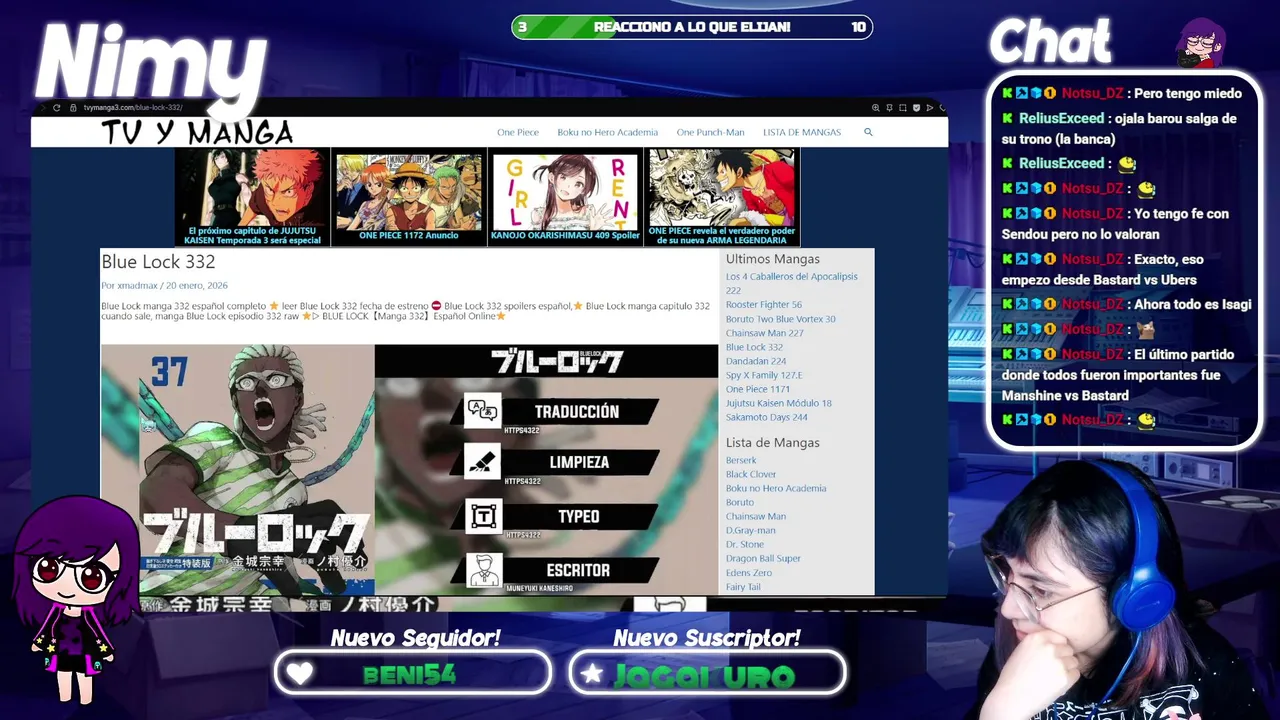
Task: Open Chainsaw Man 227 link
Action: 765,333
